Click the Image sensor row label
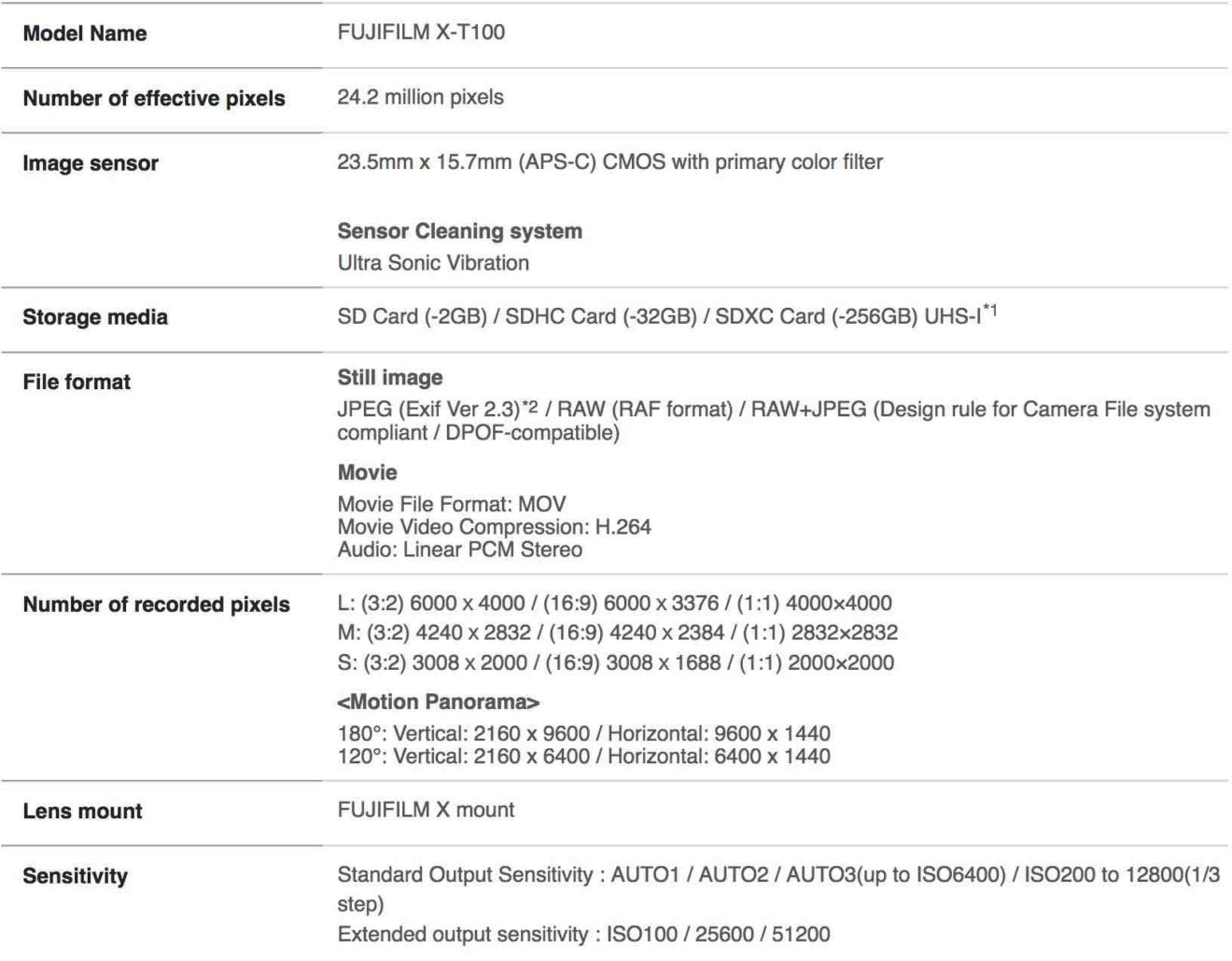The width and height of the screenshot is (1232, 961). point(91,163)
